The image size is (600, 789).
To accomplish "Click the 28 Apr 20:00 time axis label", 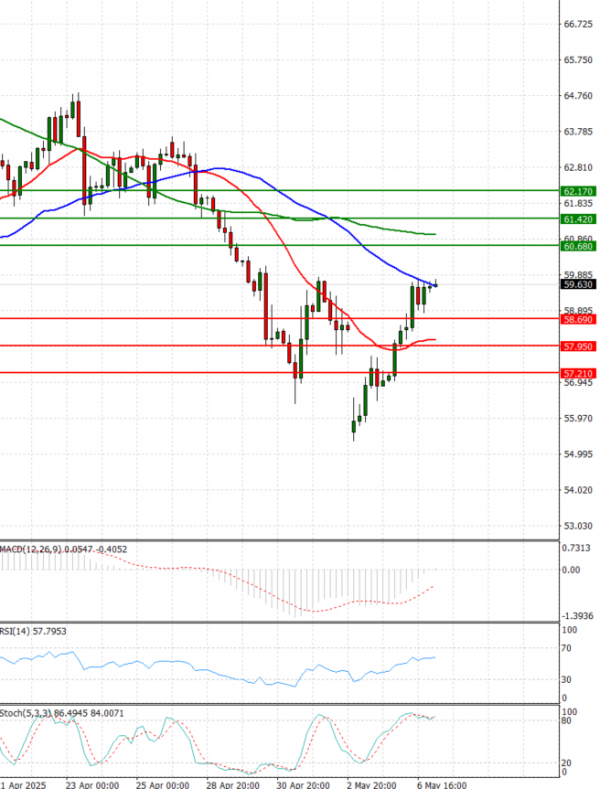I will pyautogui.click(x=233, y=784).
